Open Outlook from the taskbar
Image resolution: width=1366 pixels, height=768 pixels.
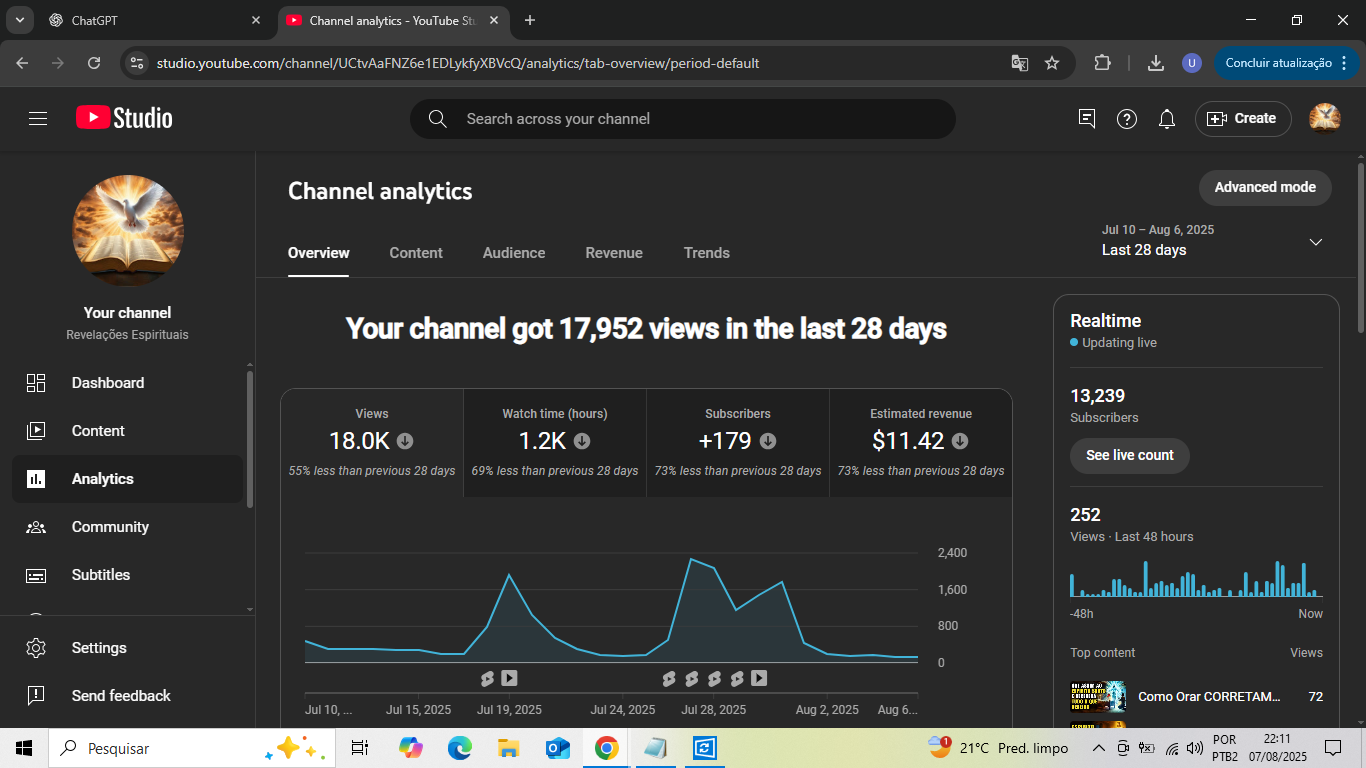[x=557, y=748]
